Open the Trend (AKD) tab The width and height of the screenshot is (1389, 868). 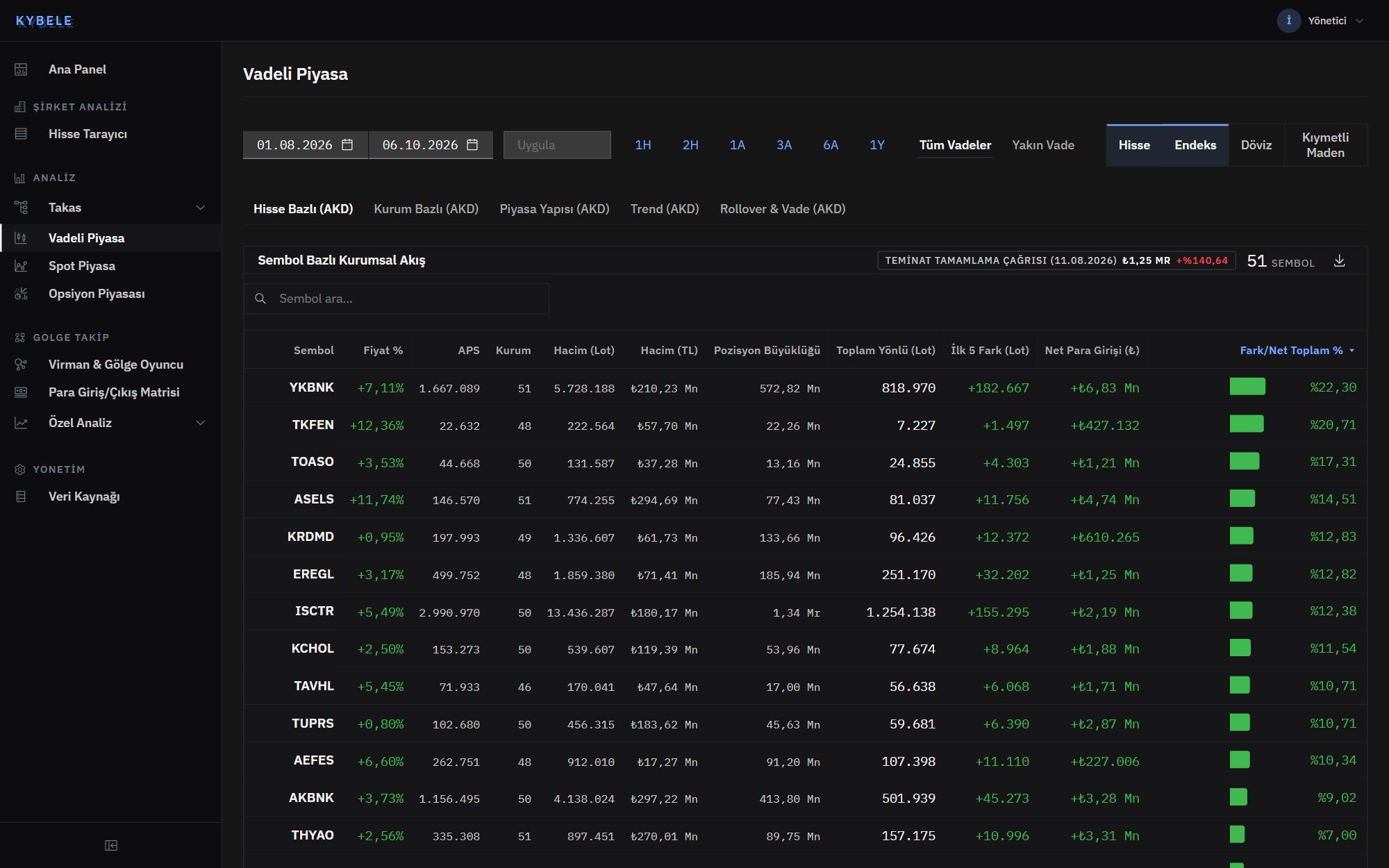coord(665,209)
